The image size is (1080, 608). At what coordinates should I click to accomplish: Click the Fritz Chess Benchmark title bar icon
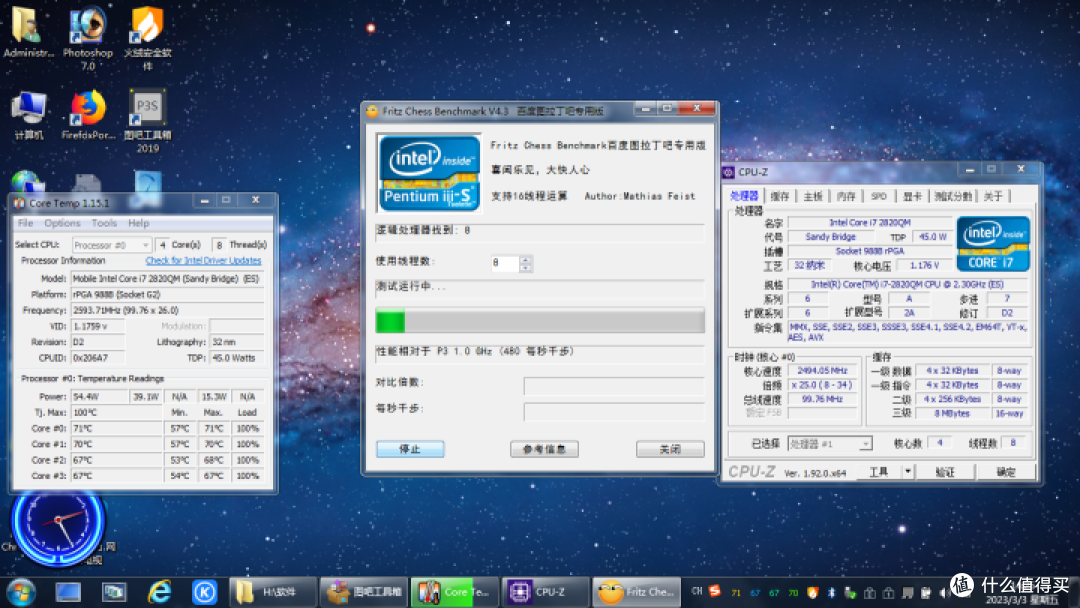tap(372, 111)
